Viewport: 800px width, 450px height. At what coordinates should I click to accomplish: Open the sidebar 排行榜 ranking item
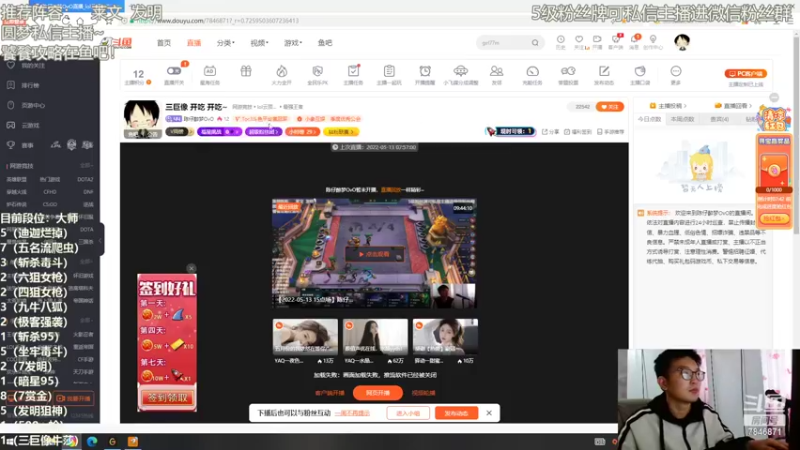24,85
